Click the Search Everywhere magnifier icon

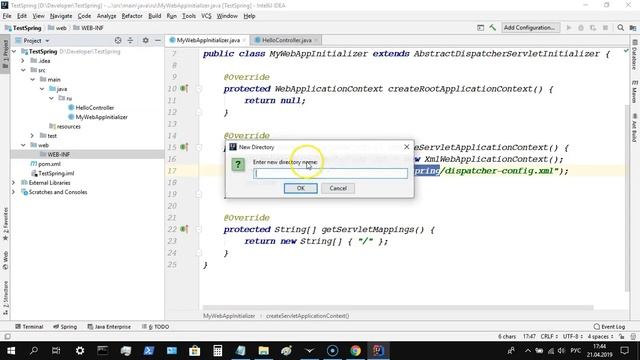pos(620,28)
